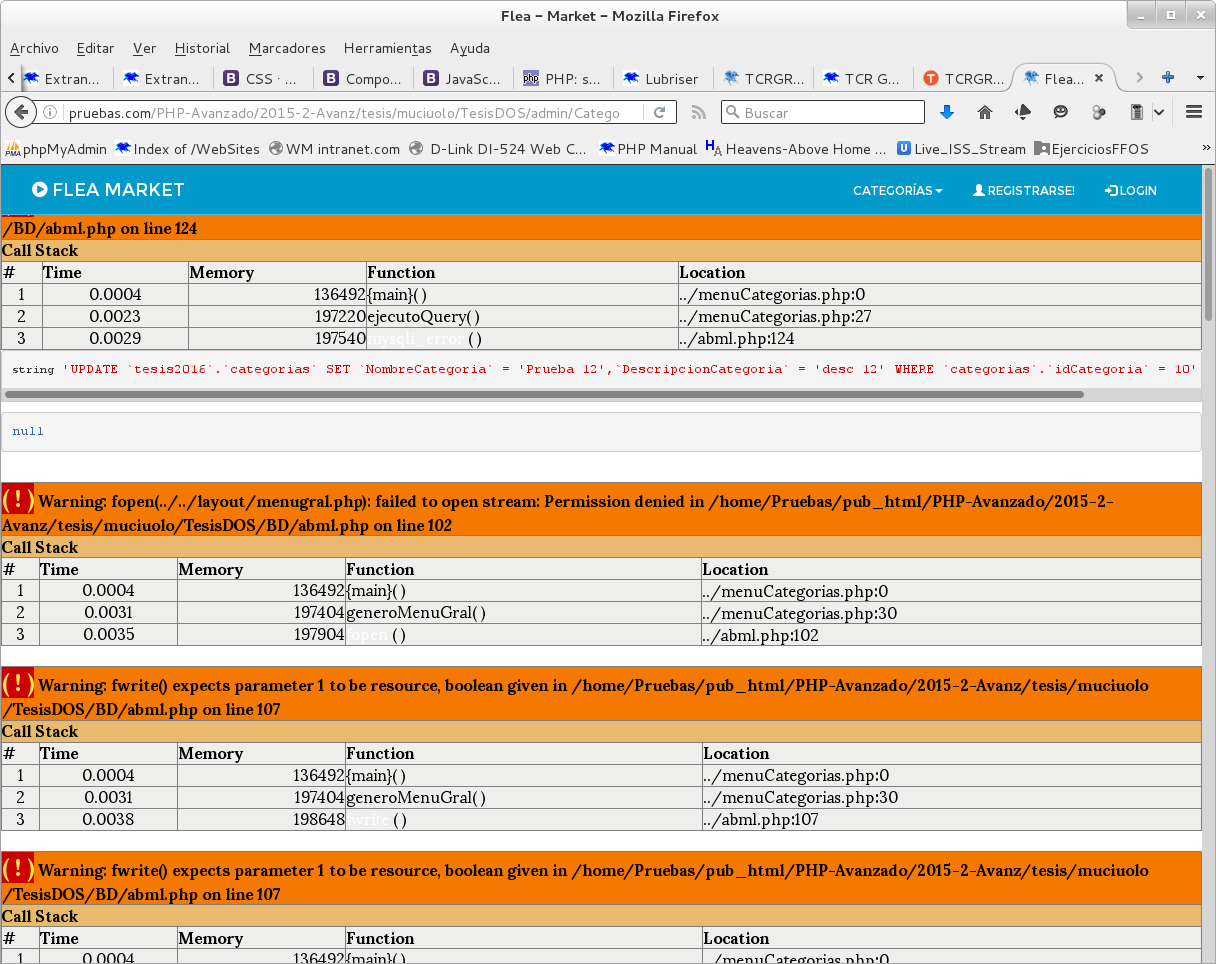
Task: Open the PHP Manual bookmark
Action: tap(648, 149)
